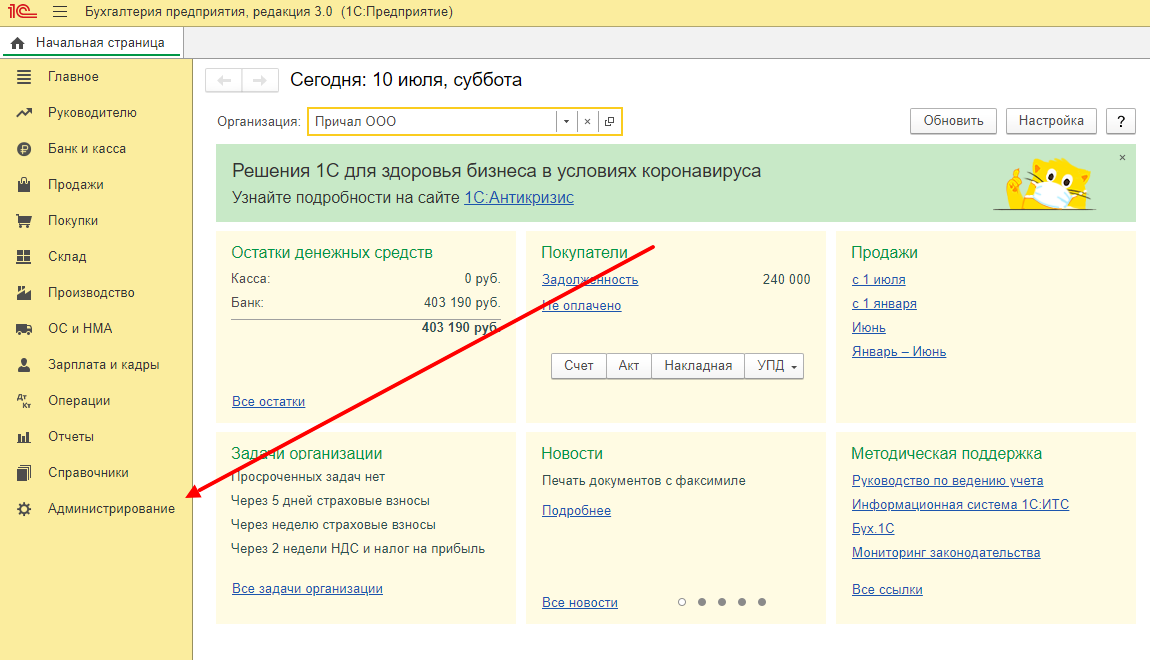
Task: Select the fifth news page dot
Action: tap(762, 602)
